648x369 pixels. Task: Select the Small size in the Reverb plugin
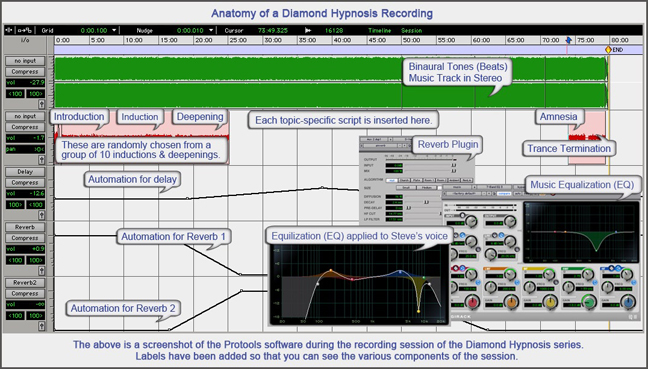(406, 188)
